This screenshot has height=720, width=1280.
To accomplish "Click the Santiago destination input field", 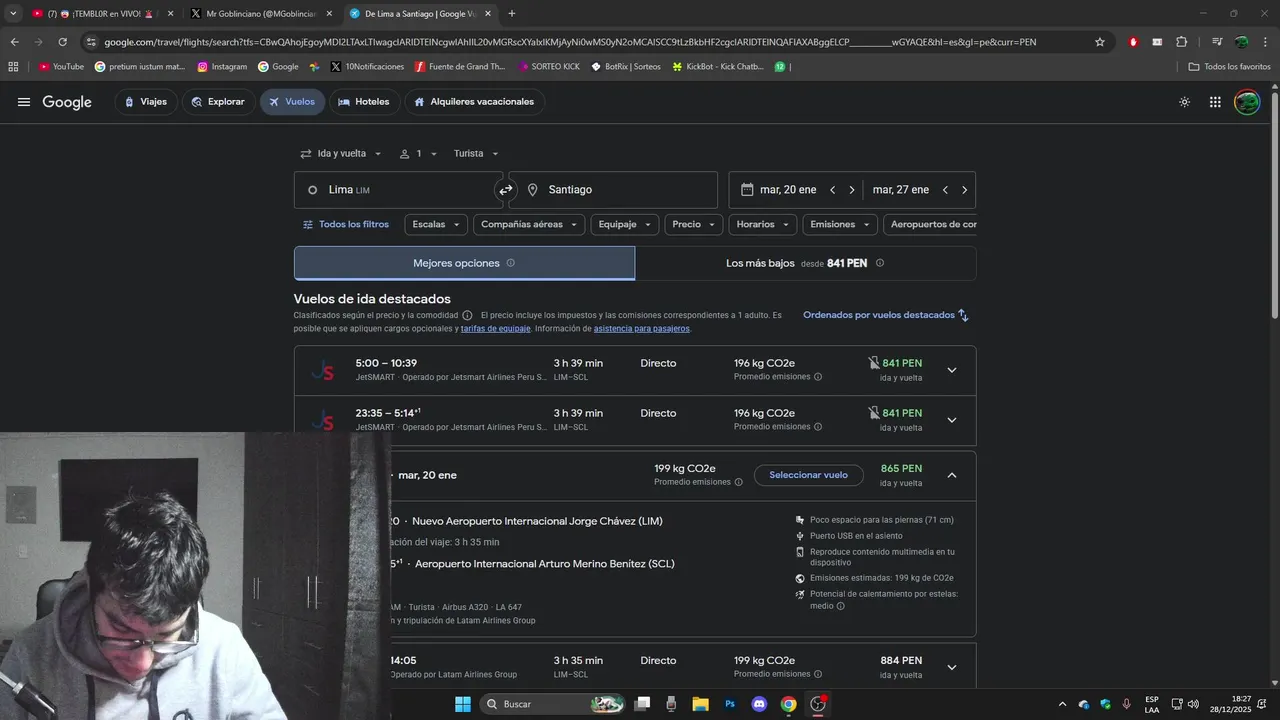I will (x=613, y=190).
